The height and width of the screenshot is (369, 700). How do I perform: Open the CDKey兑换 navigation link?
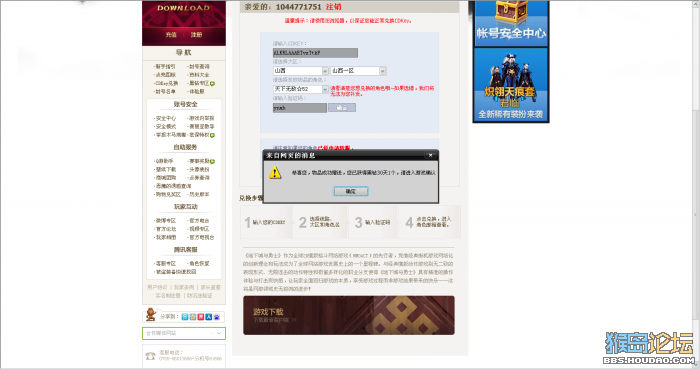(x=166, y=83)
